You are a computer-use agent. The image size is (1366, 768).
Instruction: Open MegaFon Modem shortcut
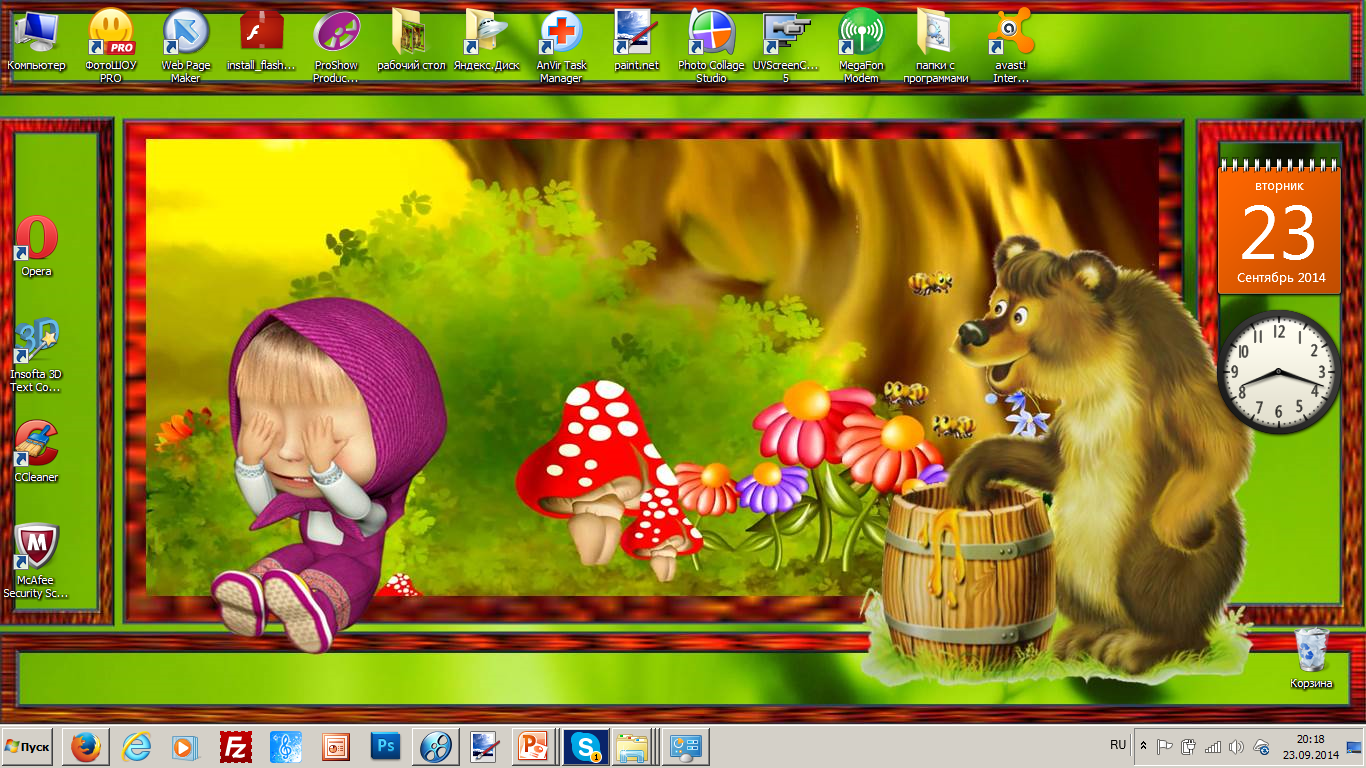click(860, 34)
